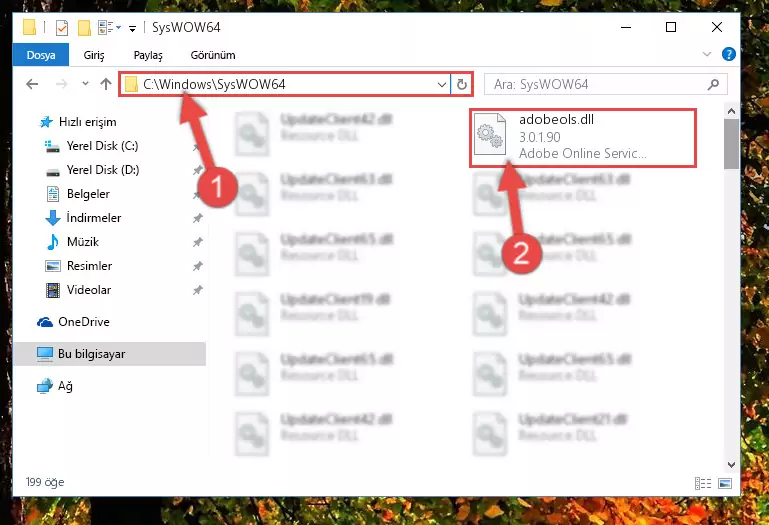
Task: Maximize the SysWOW64 window
Action: [x=671, y=27]
